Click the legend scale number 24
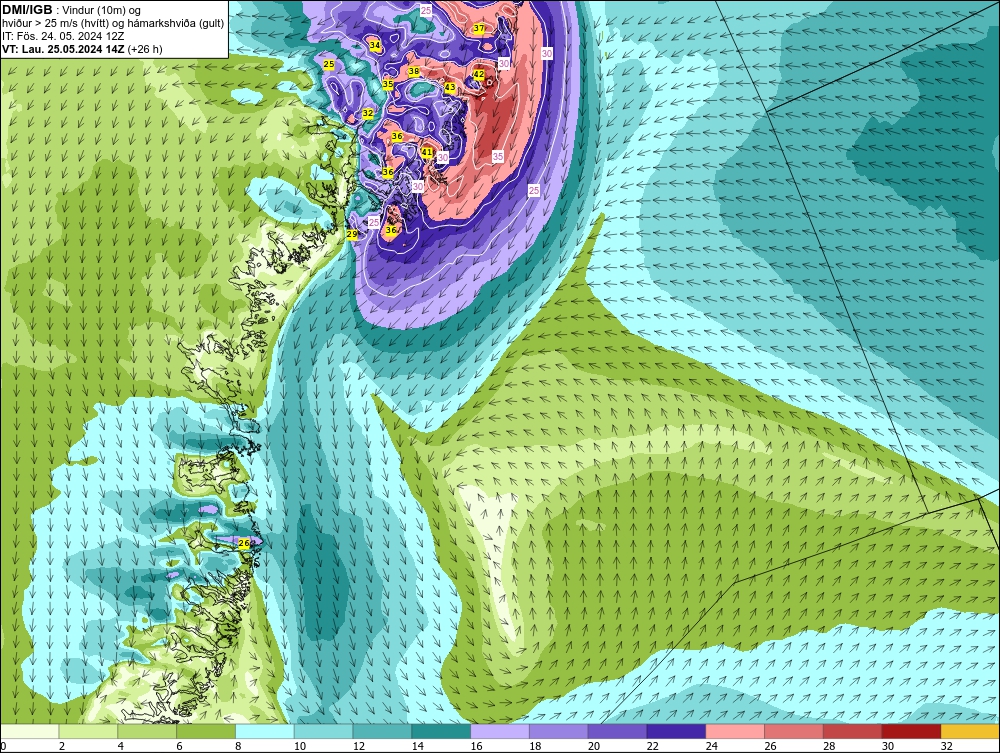The image size is (1000, 753). point(711,746)
